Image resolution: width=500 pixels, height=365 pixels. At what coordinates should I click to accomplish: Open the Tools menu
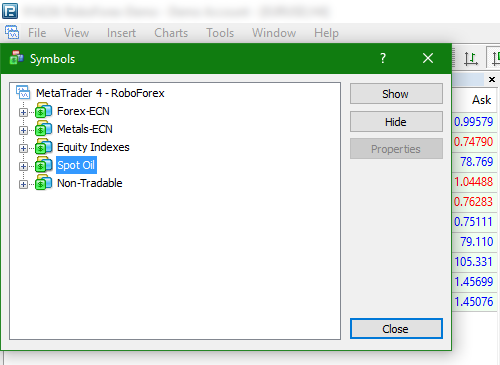(220, 33)
